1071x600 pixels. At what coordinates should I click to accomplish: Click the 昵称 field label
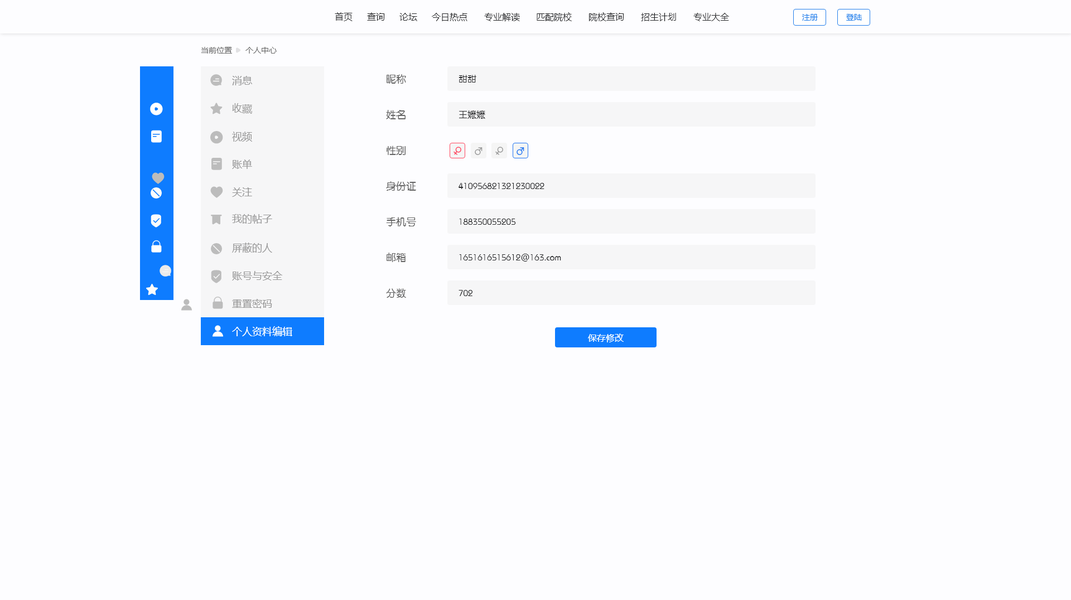(396, 79)
